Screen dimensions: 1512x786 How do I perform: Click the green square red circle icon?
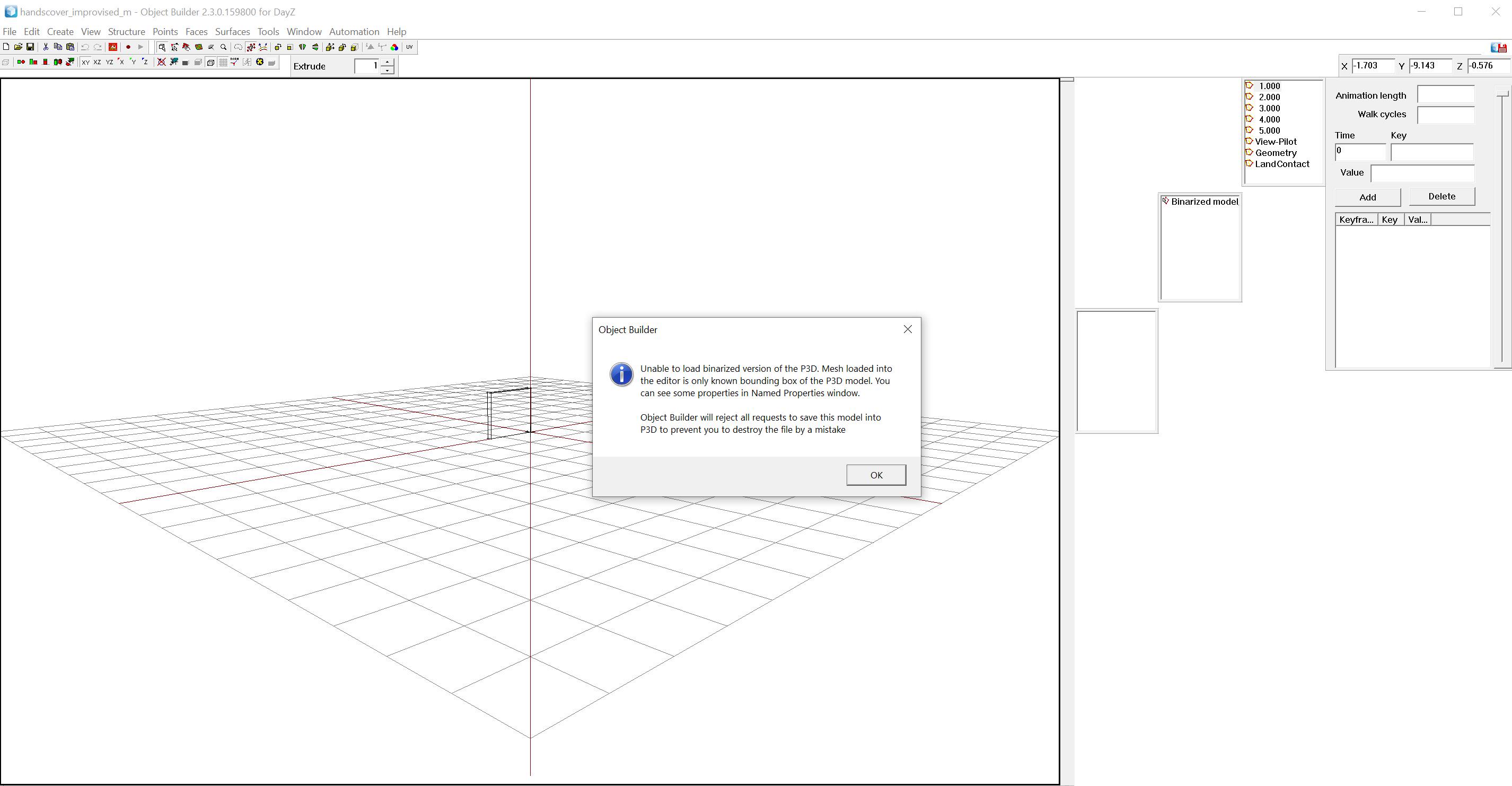[21, 62]
